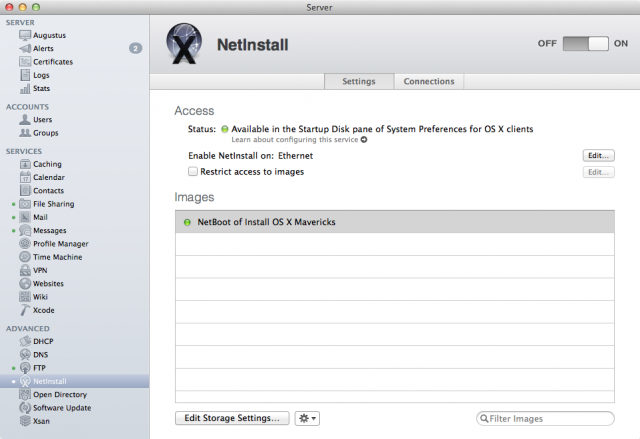Click the ACCOUNTS section header
The image size is (640, 439).
pyautogui.click(x=27, y=107)
